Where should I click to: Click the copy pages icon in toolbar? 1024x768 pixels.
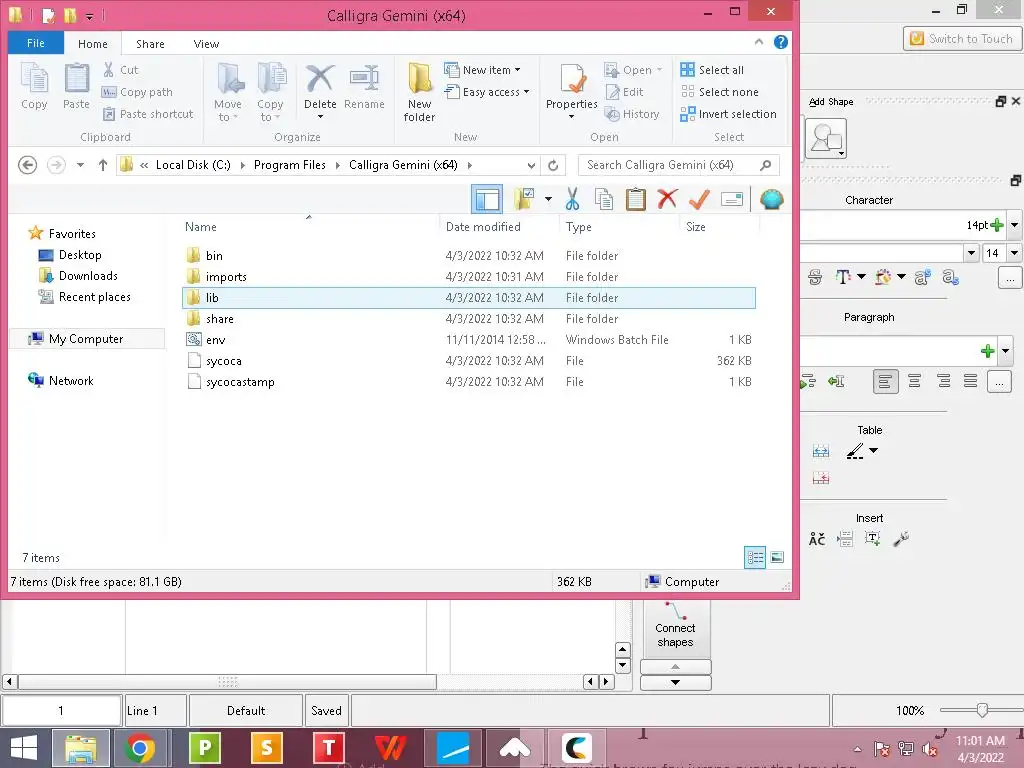click(x=604, y=199)
